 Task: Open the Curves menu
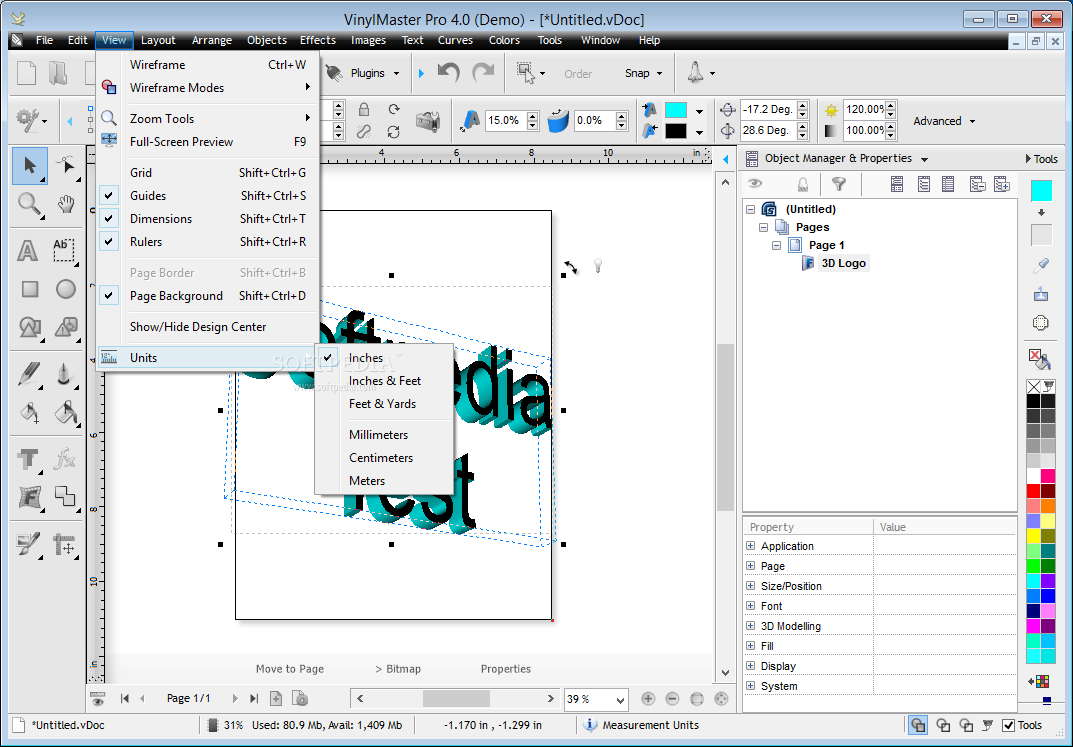tap(455, 40)
